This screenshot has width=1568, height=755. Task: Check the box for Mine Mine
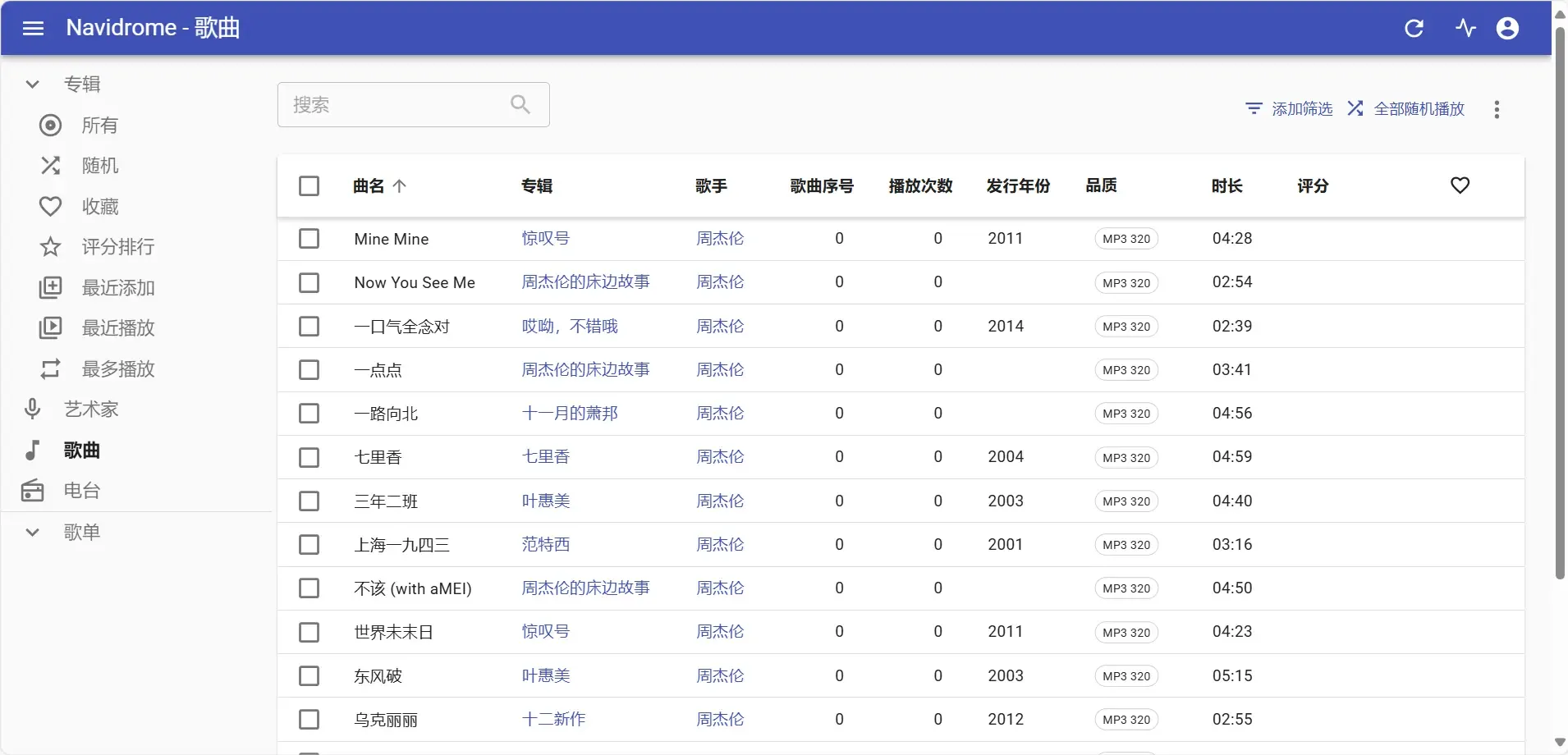click(x=309, y=239)
